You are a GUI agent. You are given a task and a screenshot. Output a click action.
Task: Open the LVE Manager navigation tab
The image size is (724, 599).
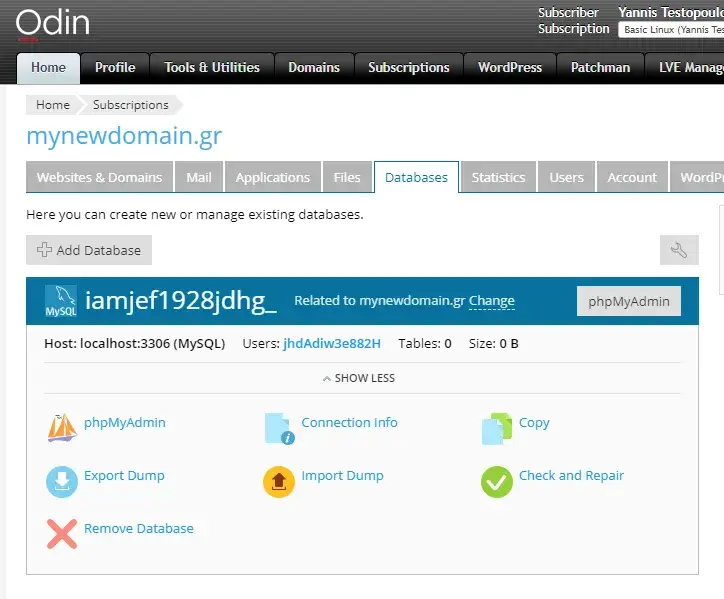click(x=685, y=68)
